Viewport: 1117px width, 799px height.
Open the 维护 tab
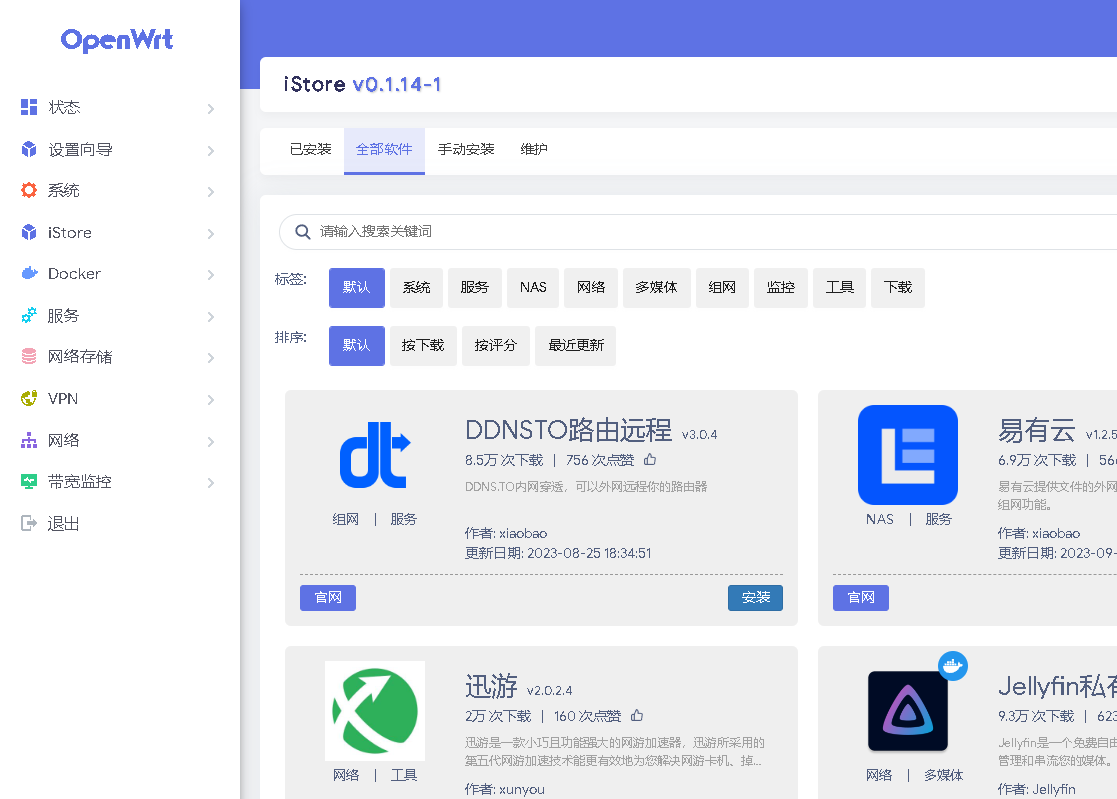point(533,149)
